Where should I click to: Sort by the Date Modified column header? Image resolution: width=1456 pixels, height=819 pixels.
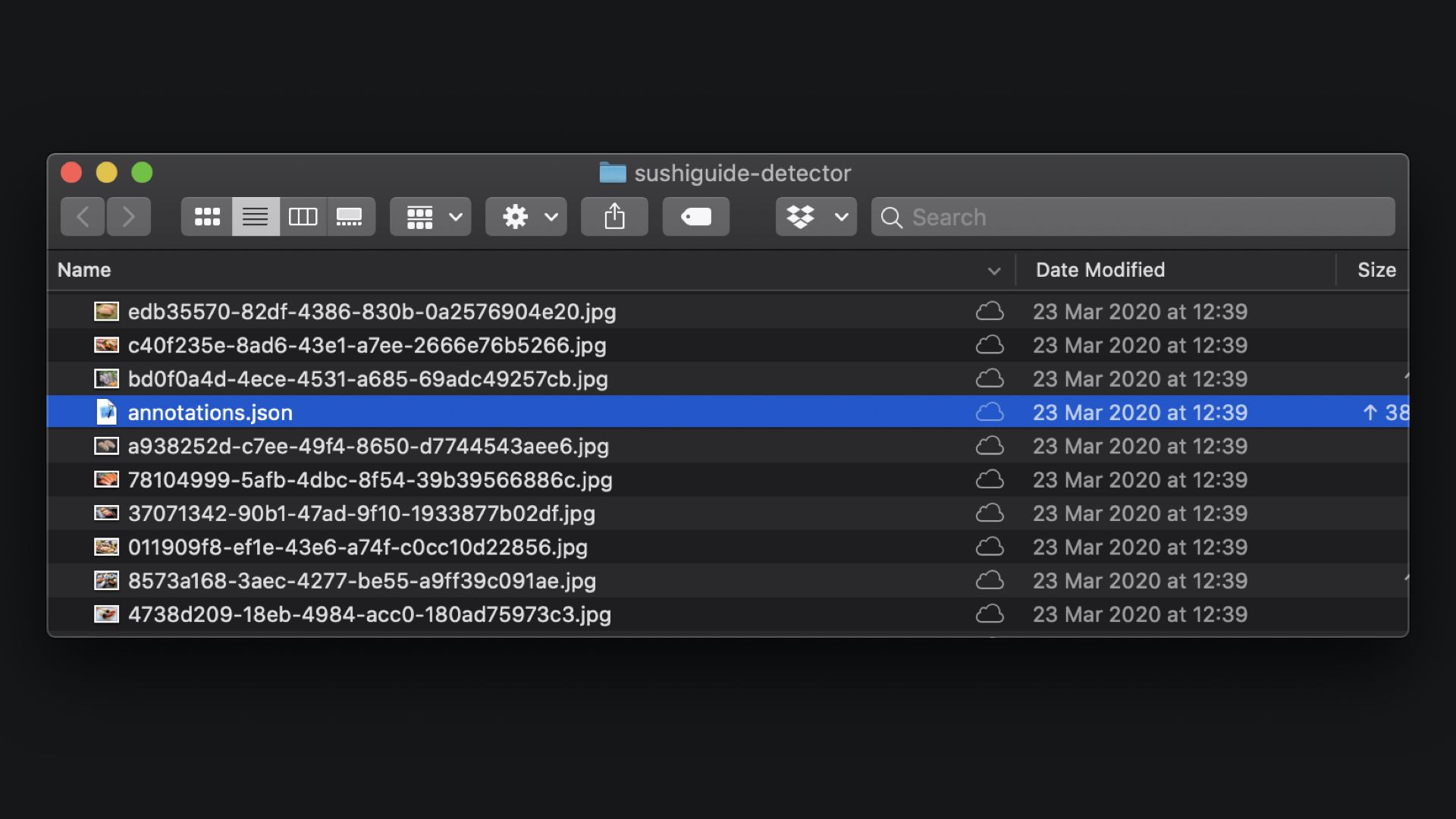point(1100,270)
